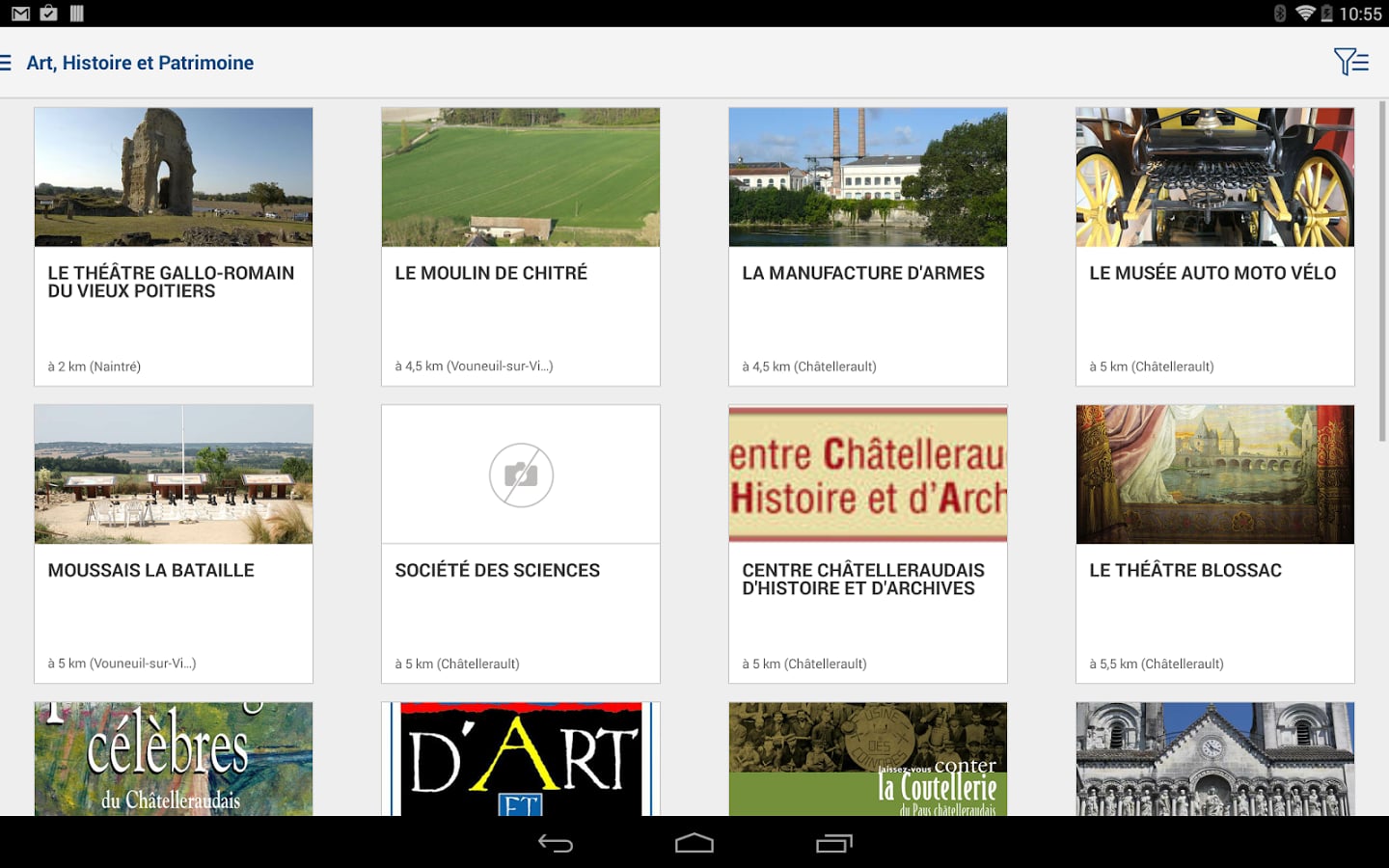
Task: Open the D'ART poster card
Action: coord(521,759)
